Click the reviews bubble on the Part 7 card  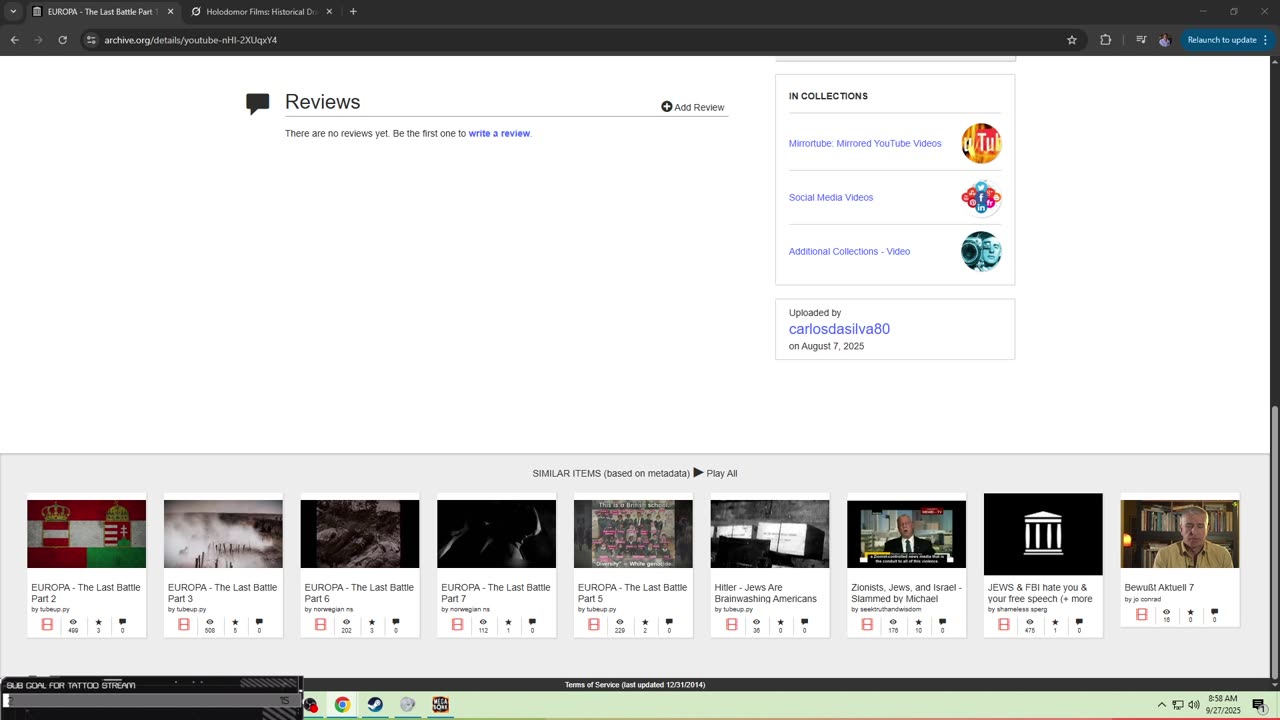(532, 622)
